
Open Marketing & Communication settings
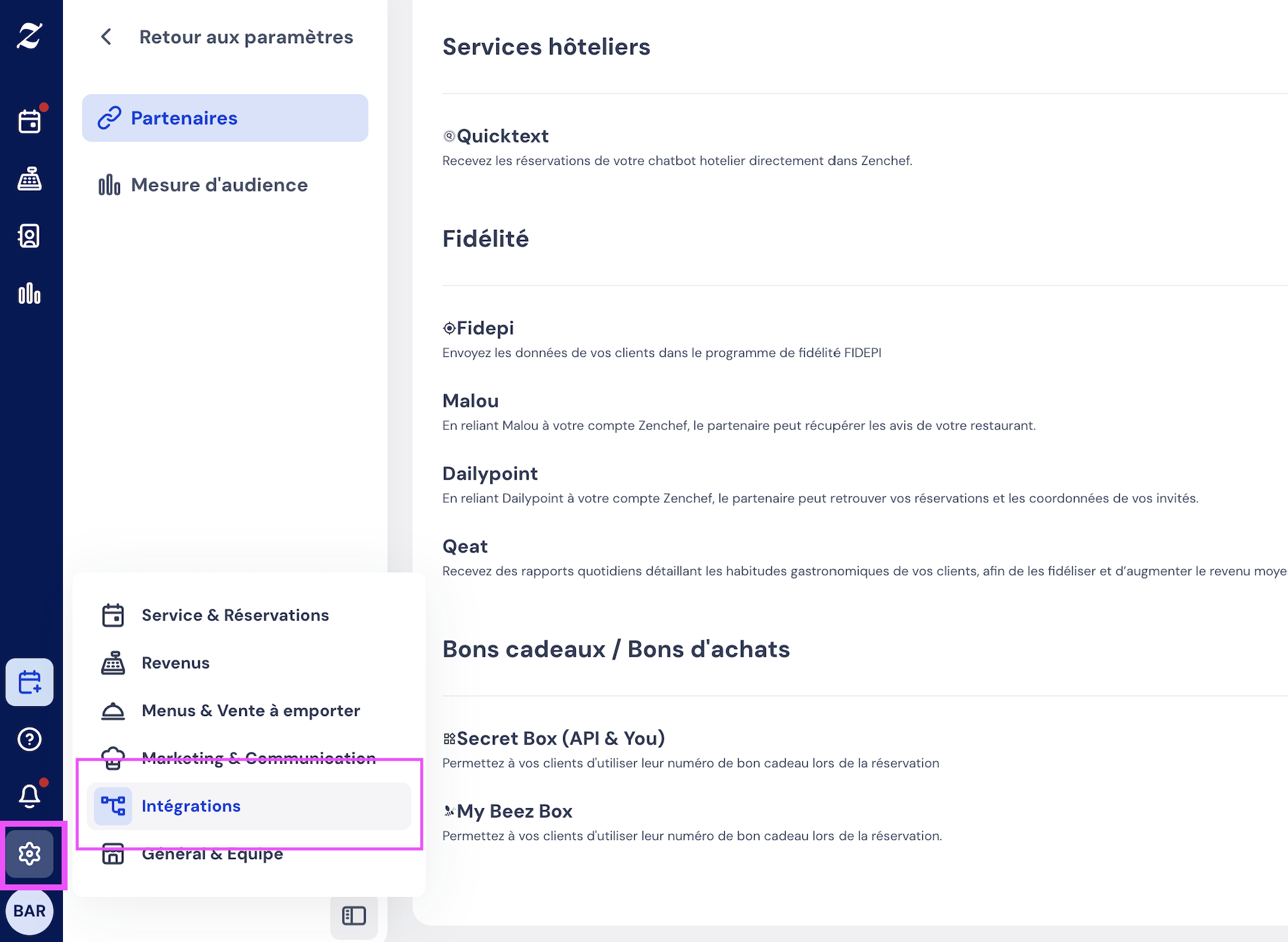pos(249,758)
